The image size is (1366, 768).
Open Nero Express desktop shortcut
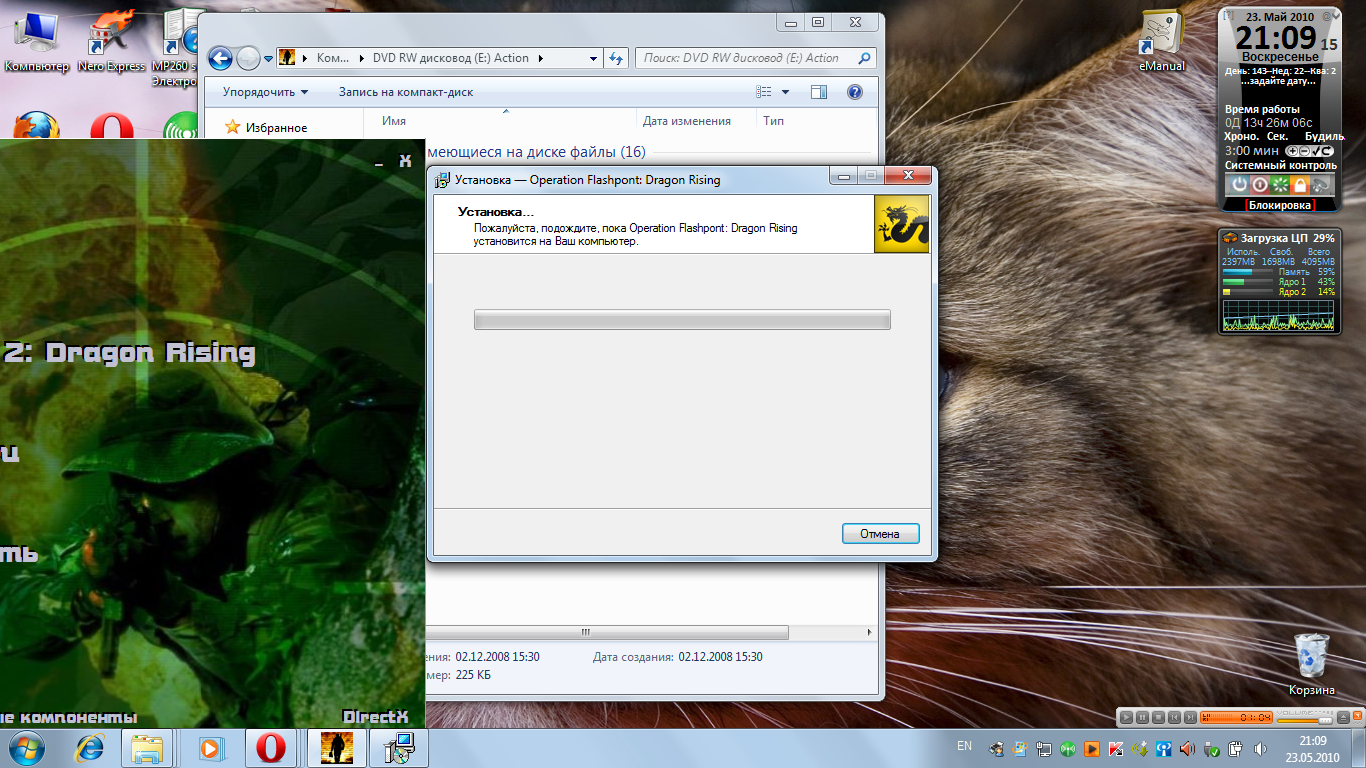(x=111, y=40)
